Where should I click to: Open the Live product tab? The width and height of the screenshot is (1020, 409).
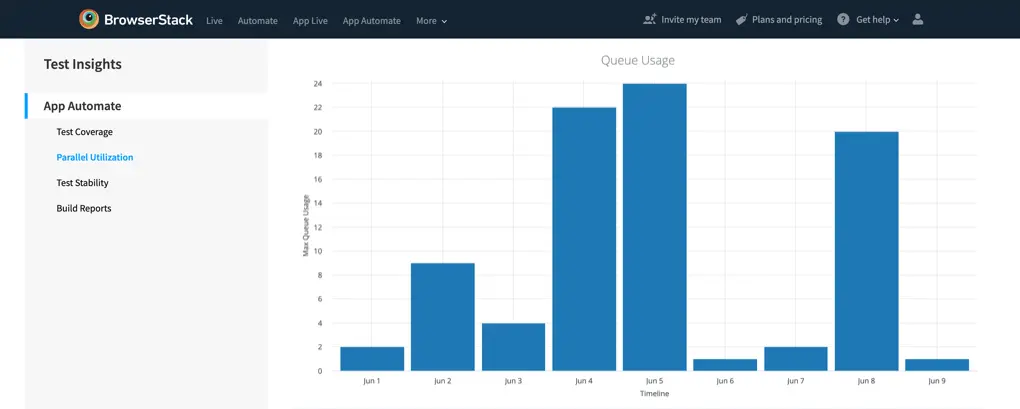point(214,21)
